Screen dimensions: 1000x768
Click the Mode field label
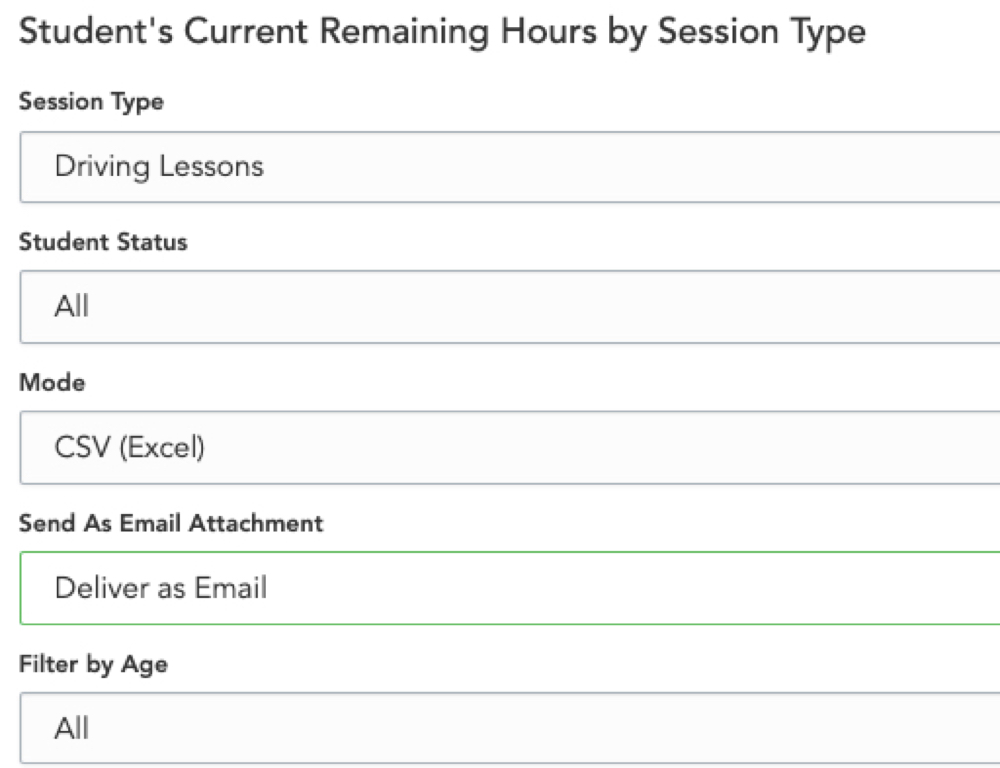(52, 383)
